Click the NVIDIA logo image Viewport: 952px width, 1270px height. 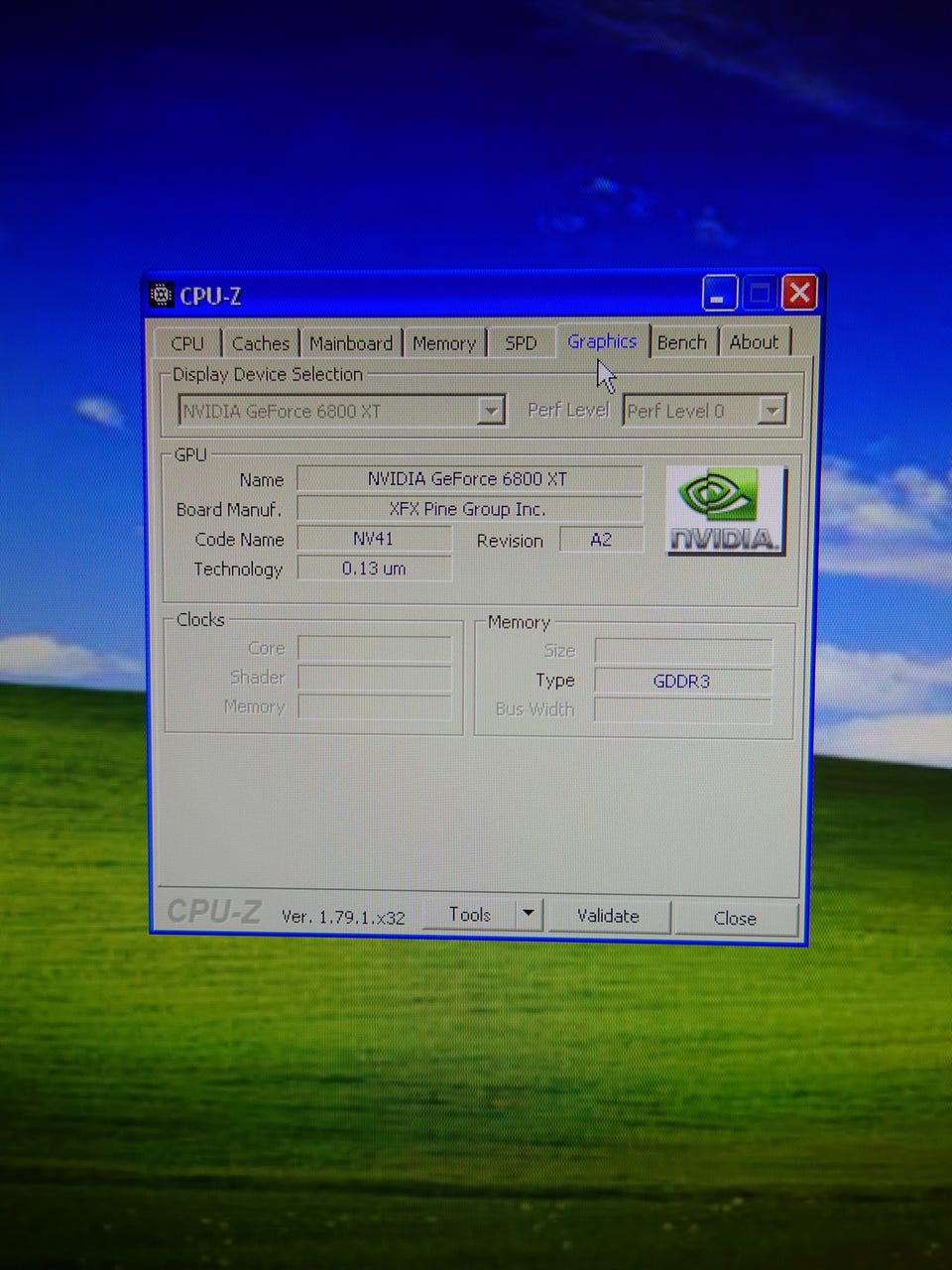[726, 511]
